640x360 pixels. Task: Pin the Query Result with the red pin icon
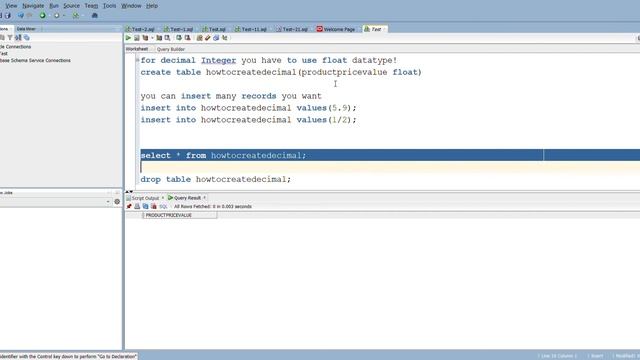click(129, 207)
